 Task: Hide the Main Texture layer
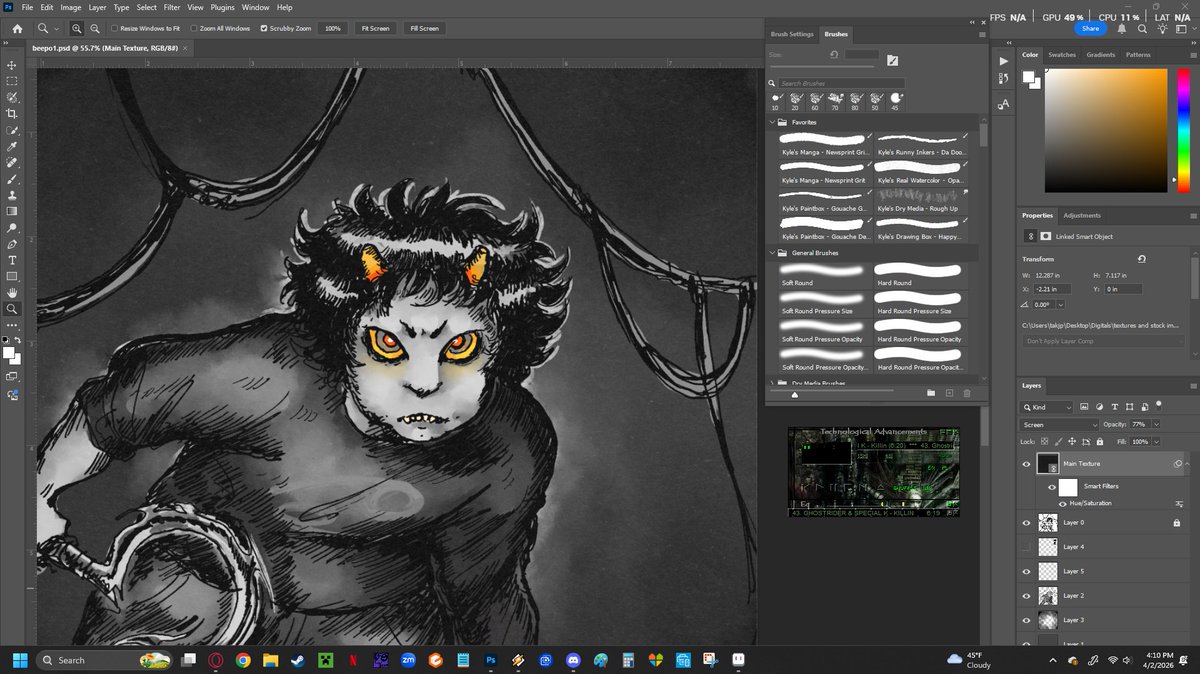[x=1026, y=464]
